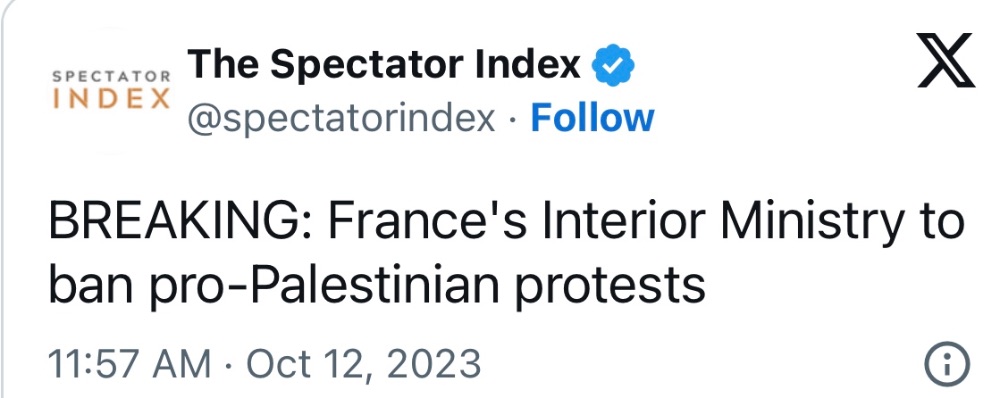This screenshot has width=1000, height=398.
Task: Click the X logo icon
Action: 946,61
